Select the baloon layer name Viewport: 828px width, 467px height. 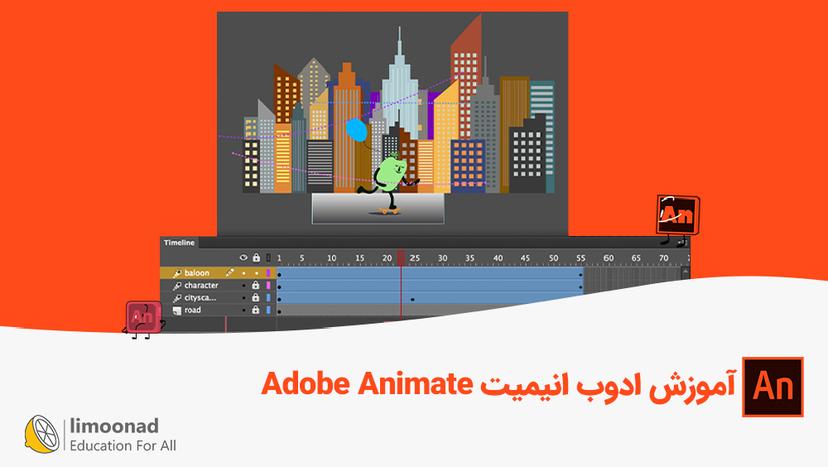pos(197,273)
